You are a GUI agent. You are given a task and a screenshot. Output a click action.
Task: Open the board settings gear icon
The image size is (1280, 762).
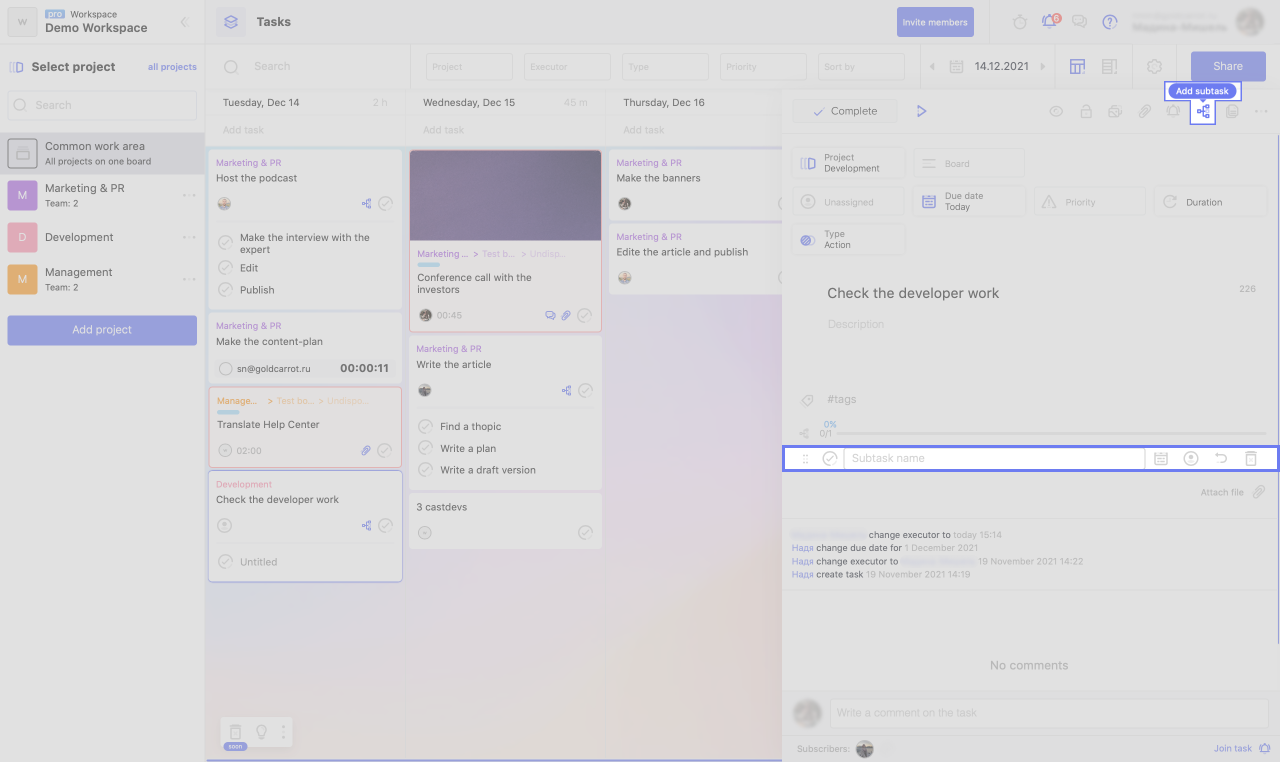coord(1154,67)
